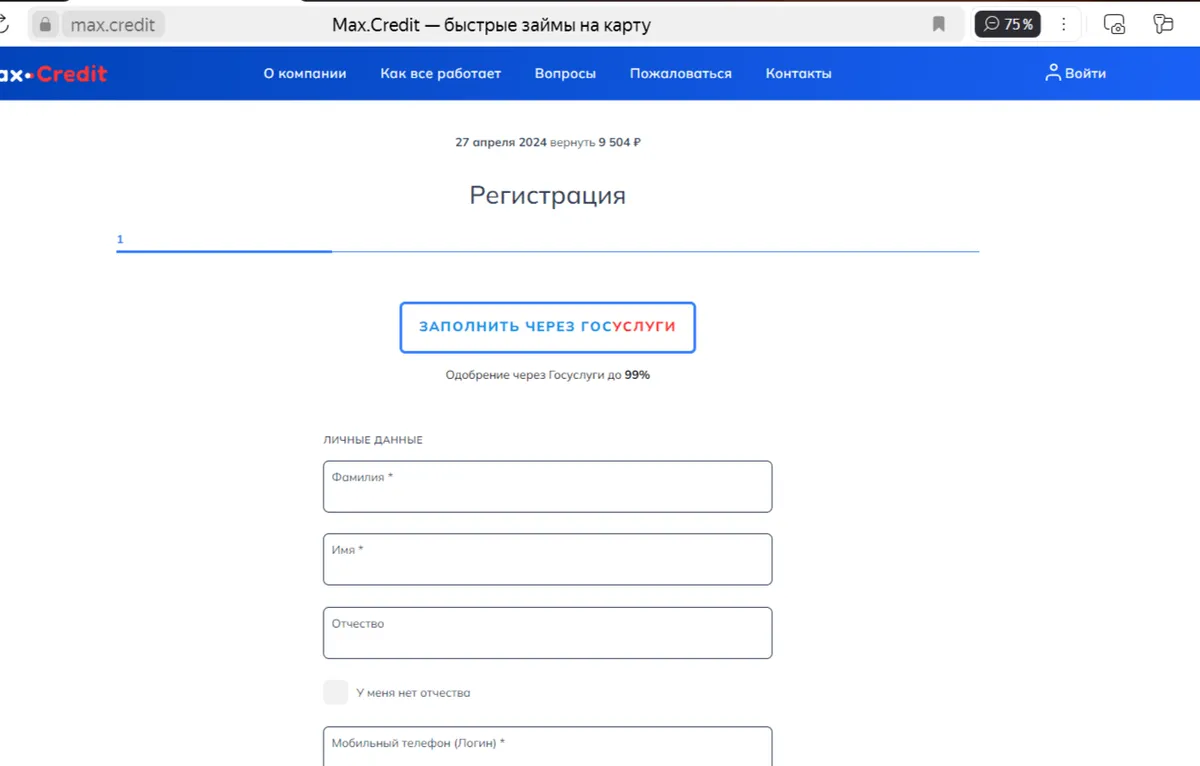Click the user profile icon beside Войти
This screenshot has height=766, width=1200.
point(1053,72)
